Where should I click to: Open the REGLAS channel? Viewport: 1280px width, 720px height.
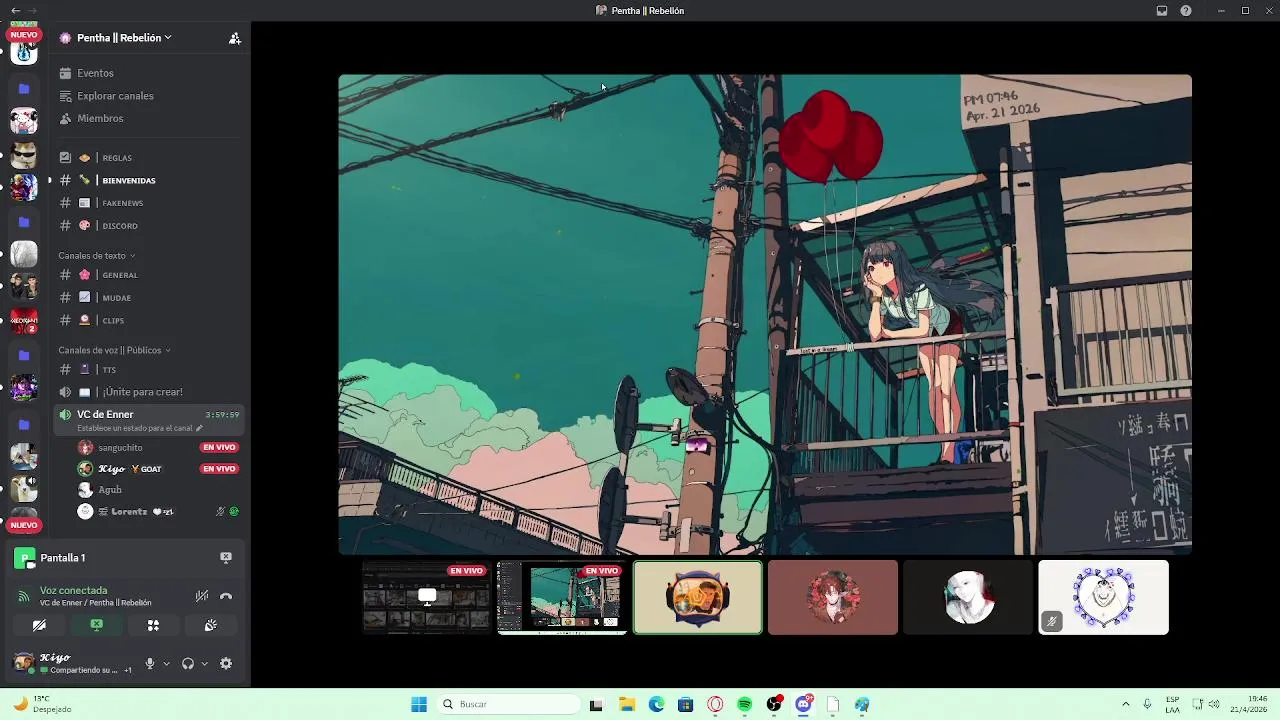point(117,158)
